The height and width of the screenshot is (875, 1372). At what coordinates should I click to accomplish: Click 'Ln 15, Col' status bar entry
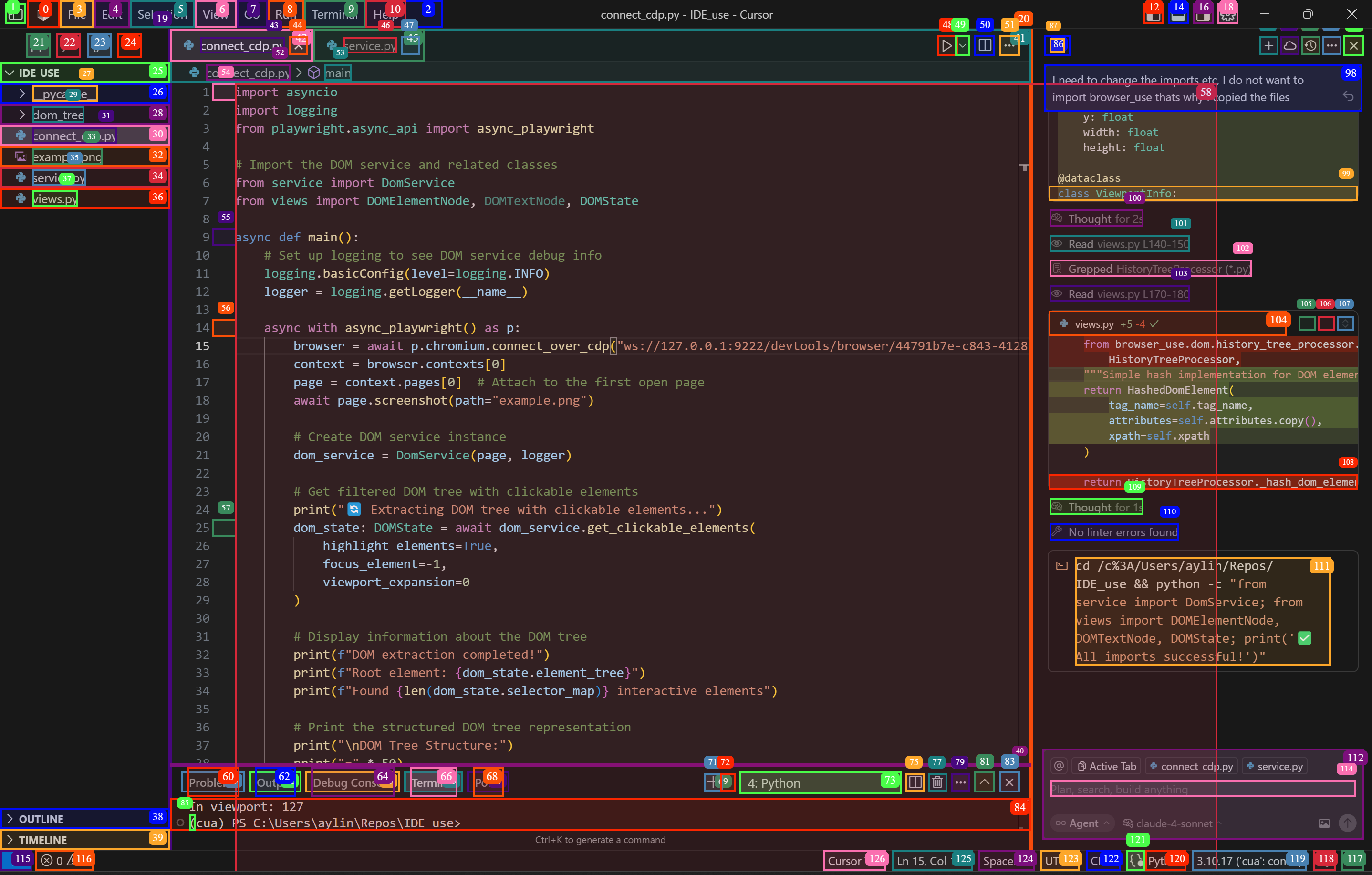click(933, 860)
